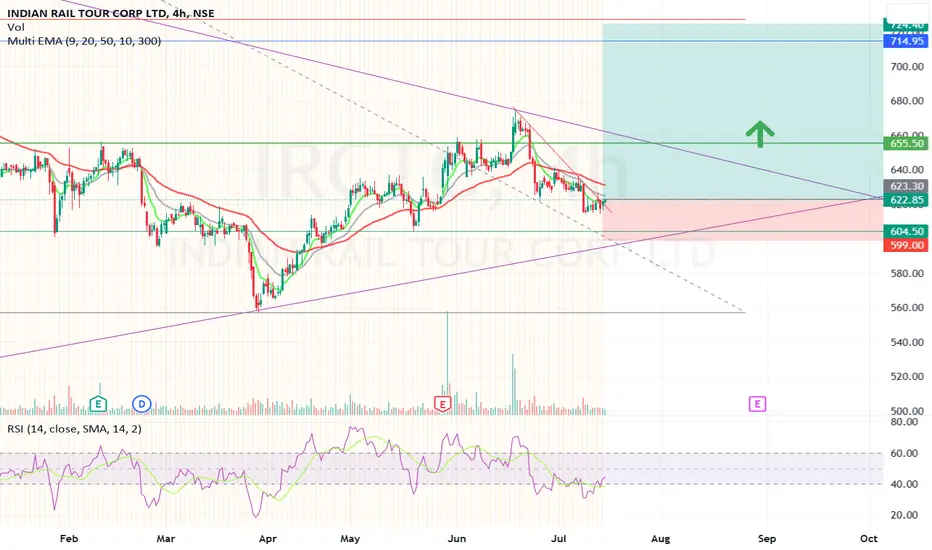
Task: Click the purple upcoming earnings E marker
Action: (757, 404)
